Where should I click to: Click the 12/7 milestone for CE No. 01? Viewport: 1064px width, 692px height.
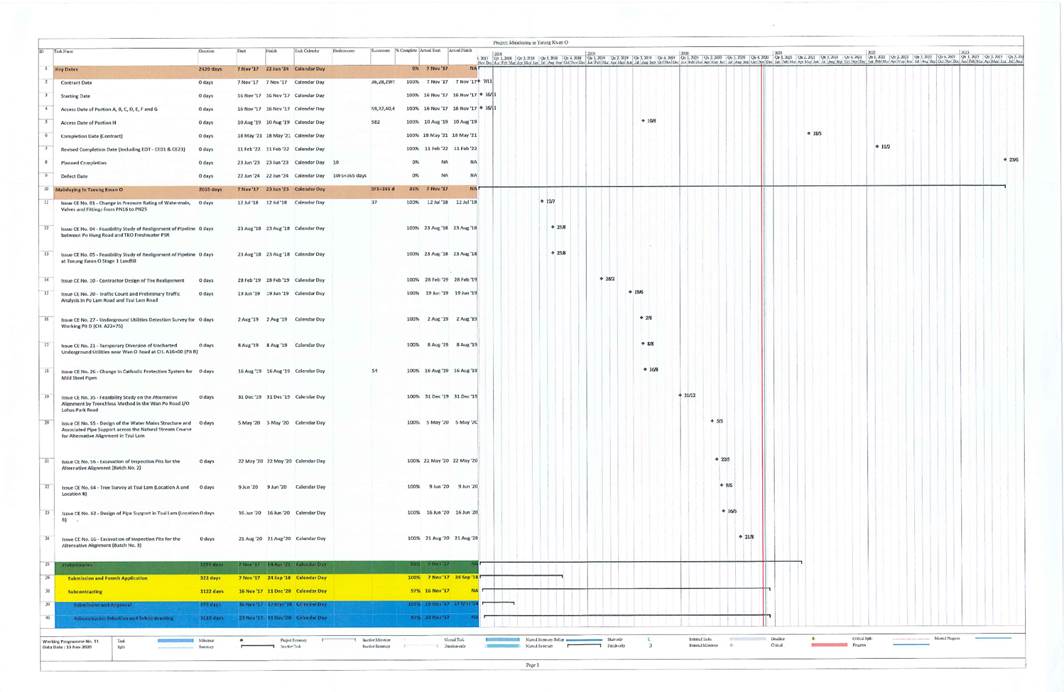(x=542, y=201)
